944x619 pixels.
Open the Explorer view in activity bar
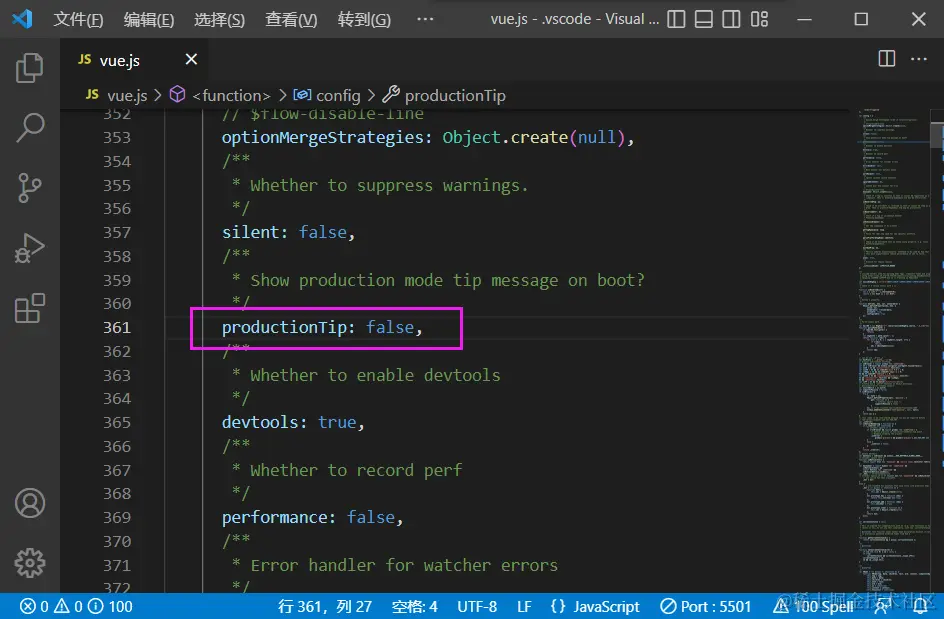coord(30,67)
